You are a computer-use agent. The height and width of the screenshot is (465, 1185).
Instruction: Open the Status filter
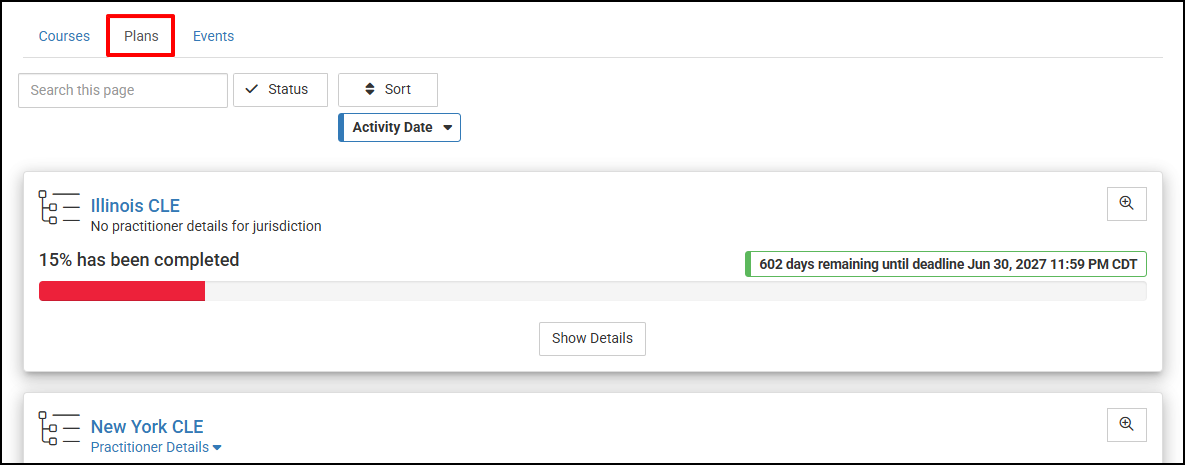pos(280,89)
